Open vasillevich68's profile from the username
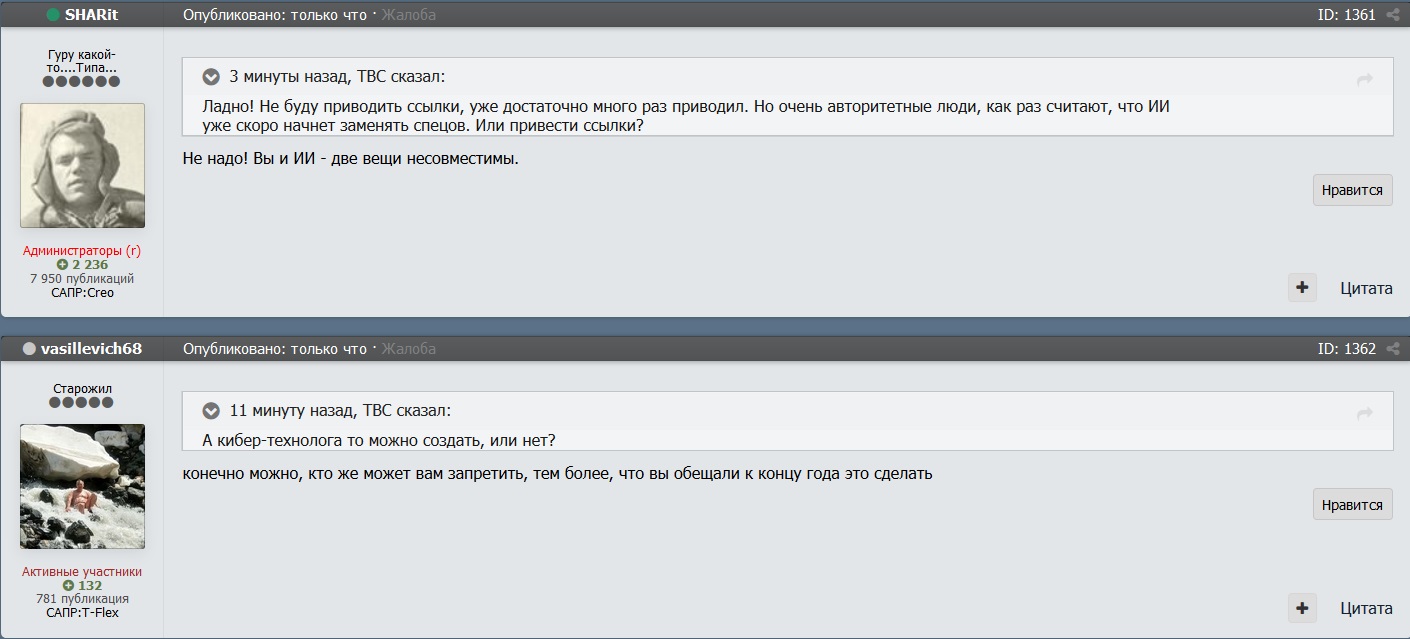 click(x=91, y=349)
